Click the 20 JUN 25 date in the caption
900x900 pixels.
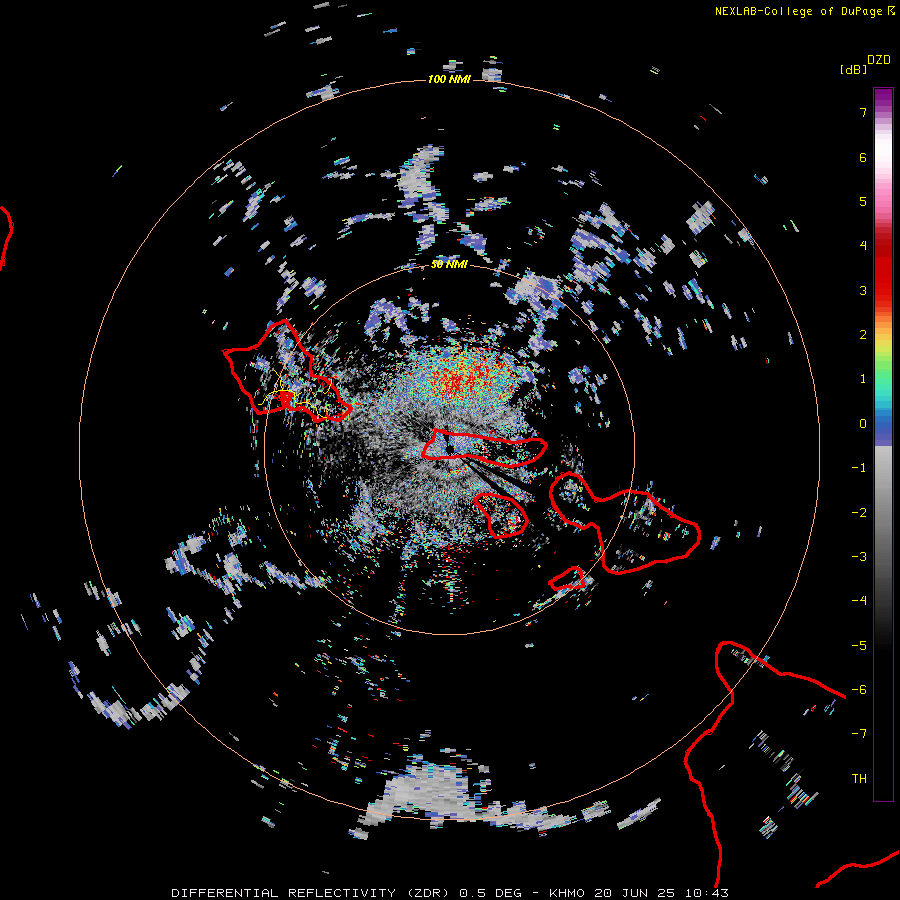pos(637,893)
